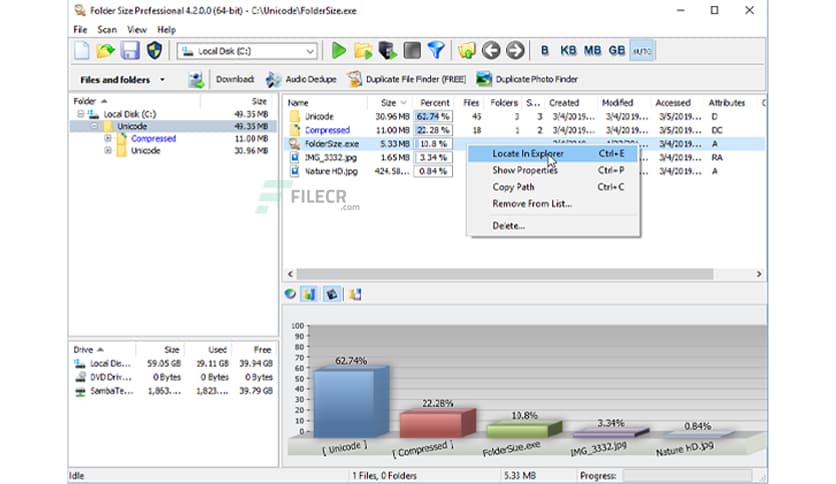Screen dimensions: 836x484
Task: Open the Local Disk (C:) drive dropdown
Action: (x=310, y=52)
